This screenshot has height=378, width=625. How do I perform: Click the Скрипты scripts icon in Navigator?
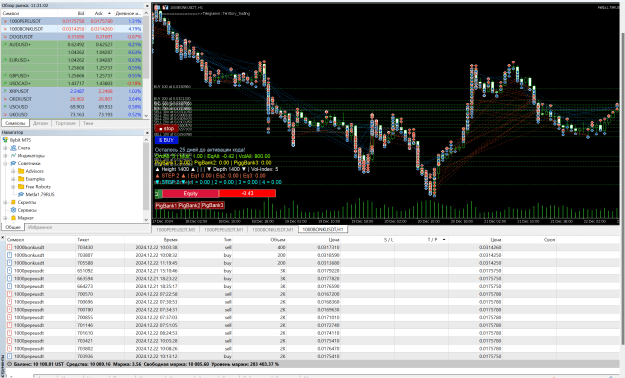point(13,202)
